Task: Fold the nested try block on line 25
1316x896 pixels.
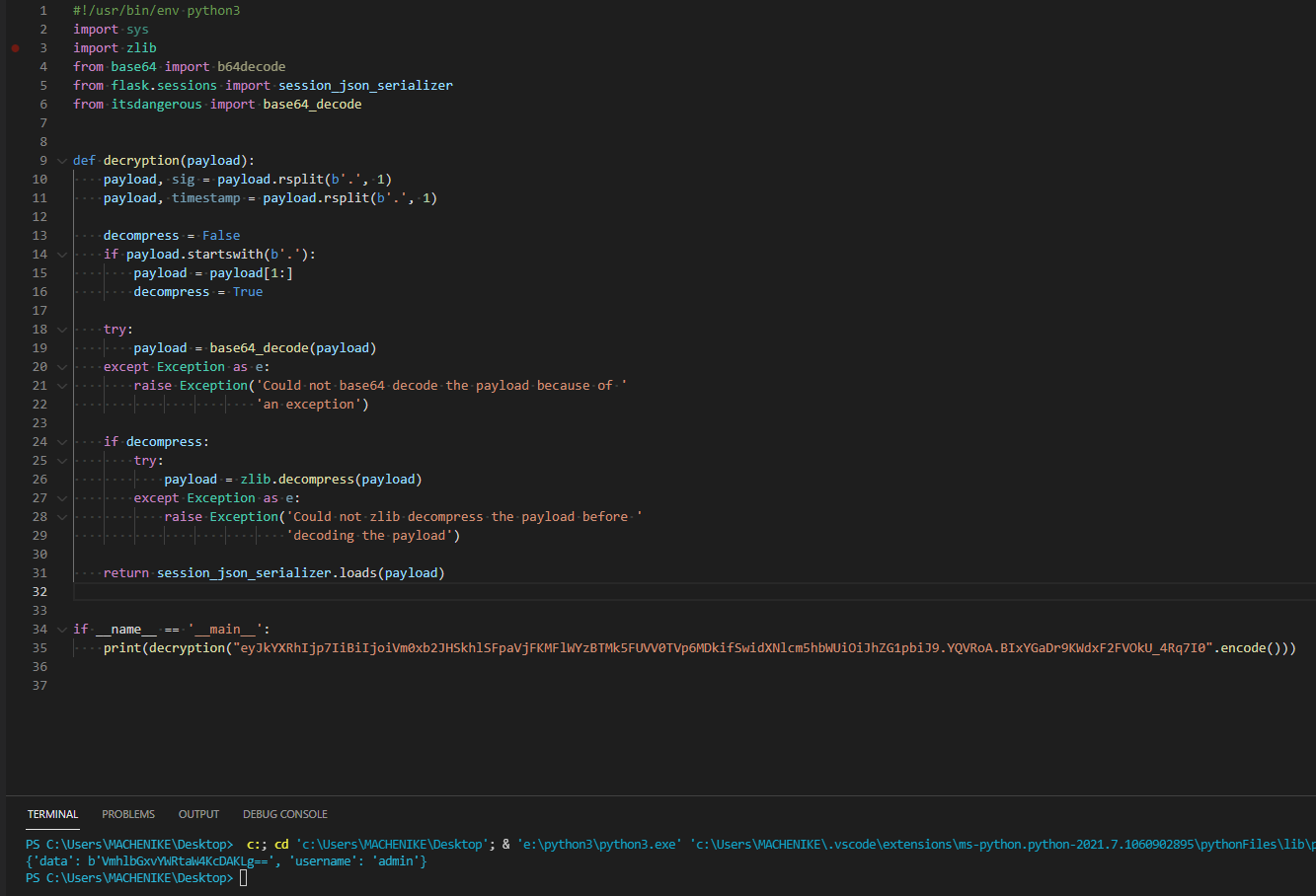Action: 62,460
